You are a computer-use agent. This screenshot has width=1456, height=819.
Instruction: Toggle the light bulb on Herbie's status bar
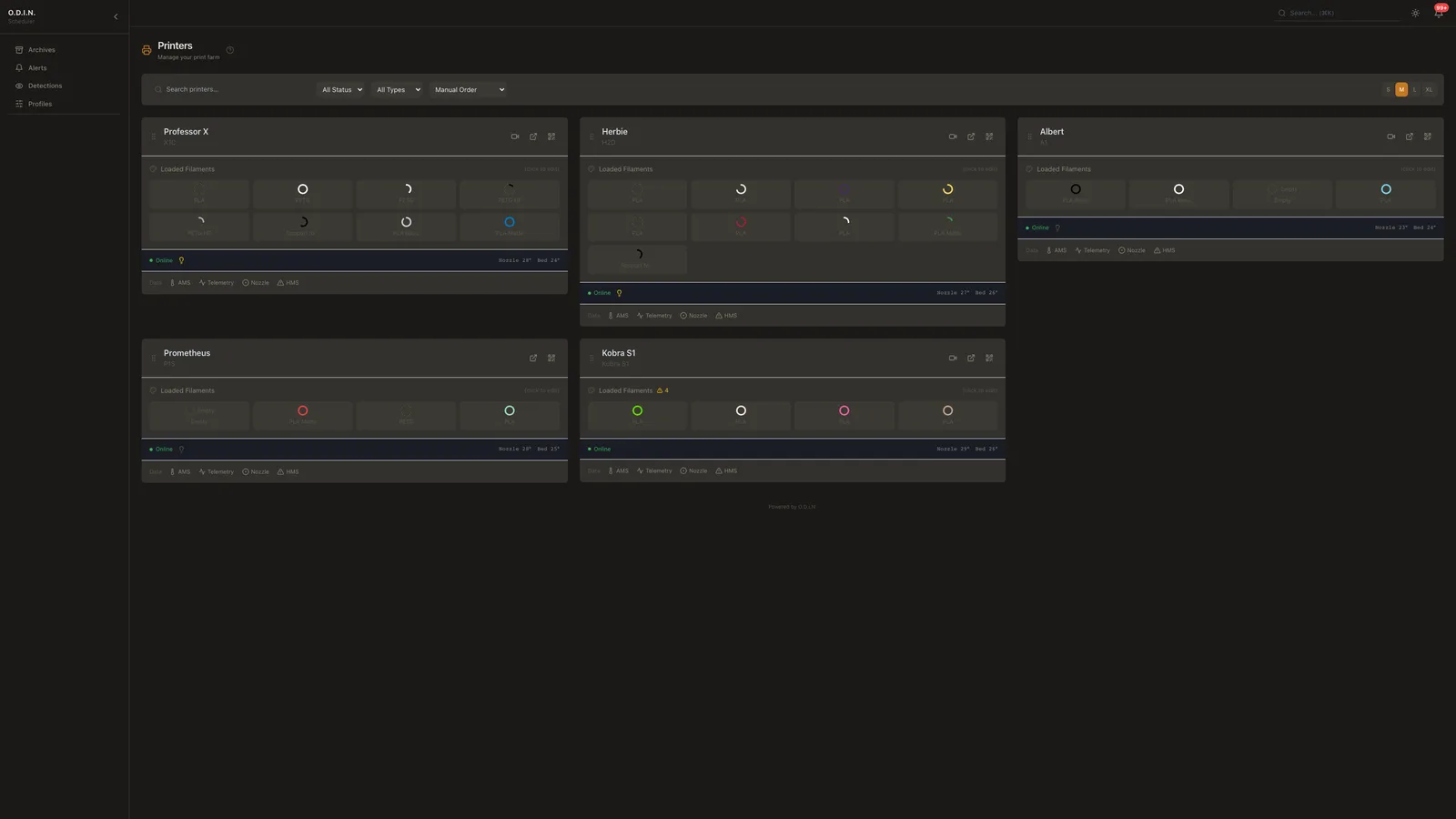pyautogui.click(x=619, y=293)
